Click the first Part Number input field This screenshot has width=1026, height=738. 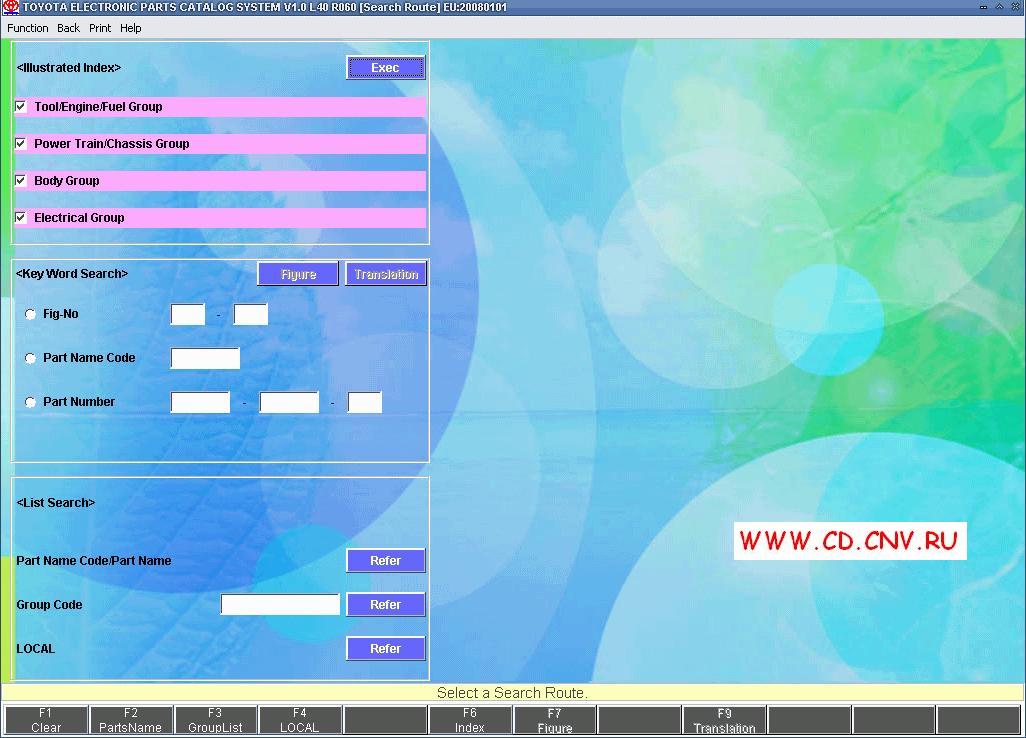[200, 402]
